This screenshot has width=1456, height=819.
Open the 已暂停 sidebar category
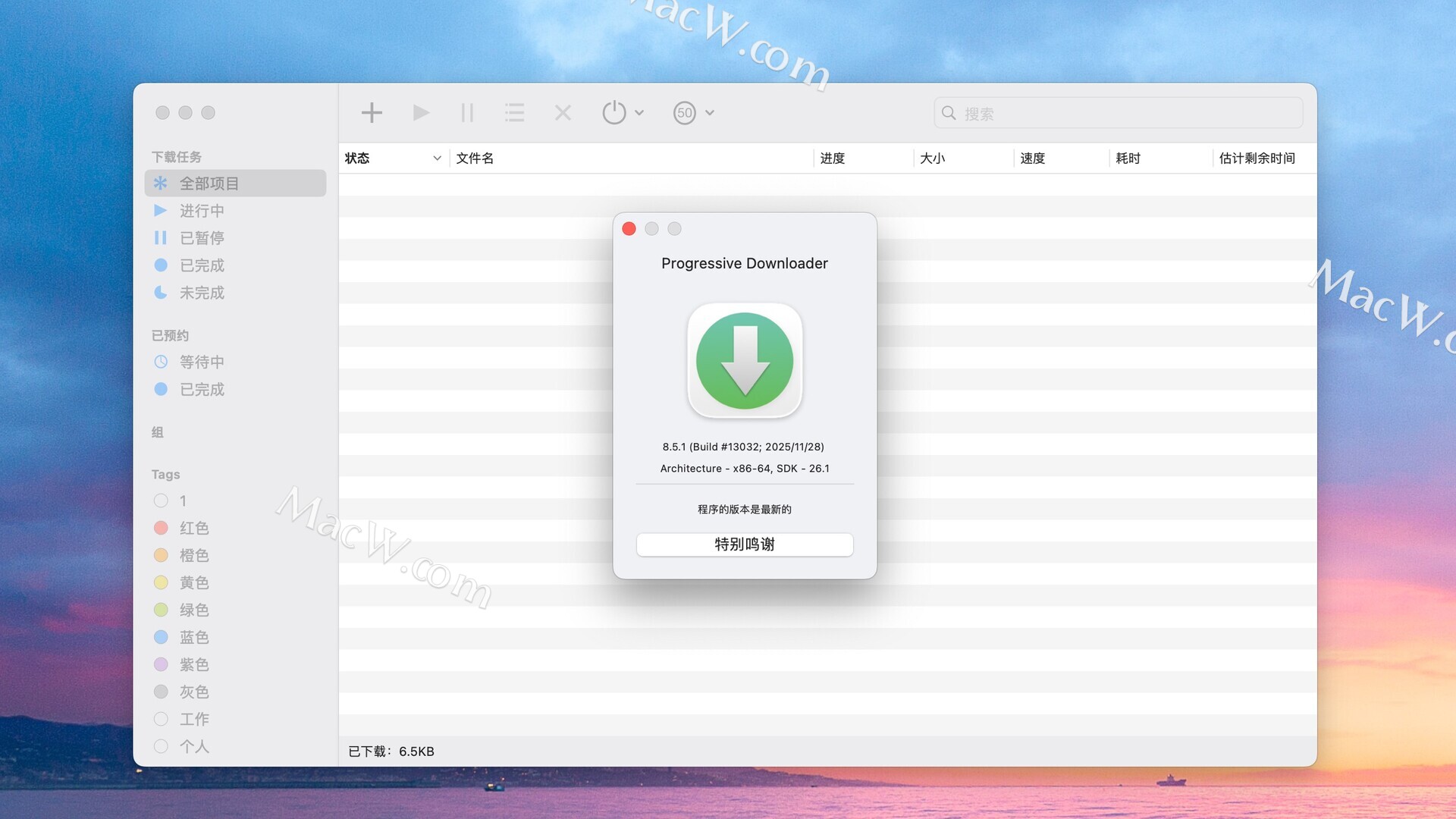(x=202, y=238)
